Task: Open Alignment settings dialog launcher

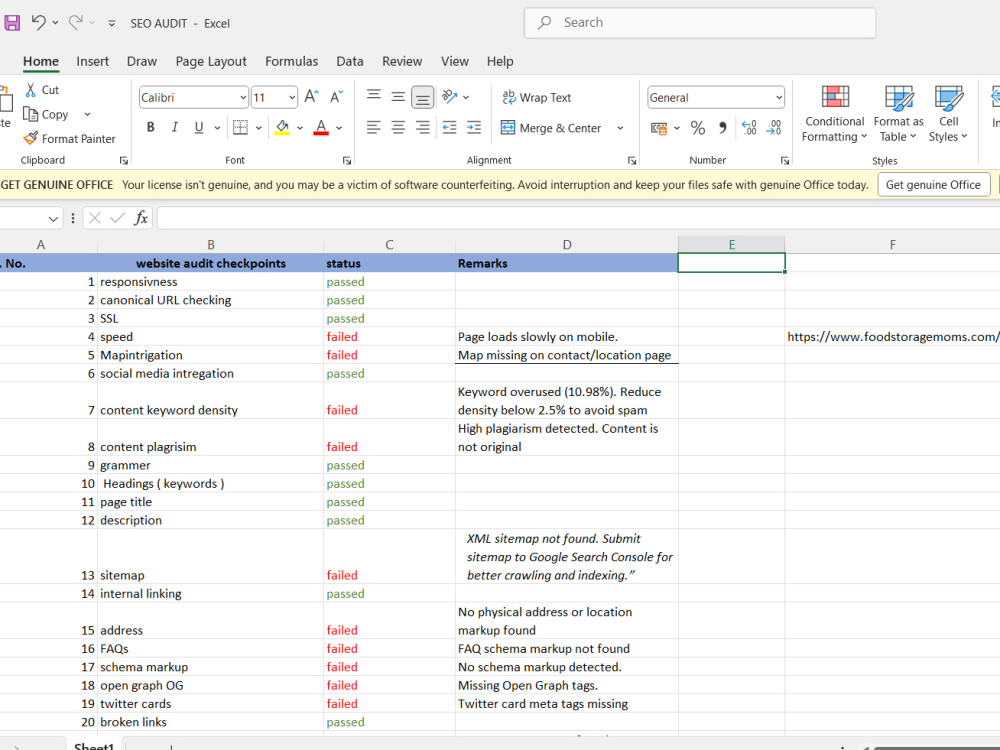Action: (632, 161)
